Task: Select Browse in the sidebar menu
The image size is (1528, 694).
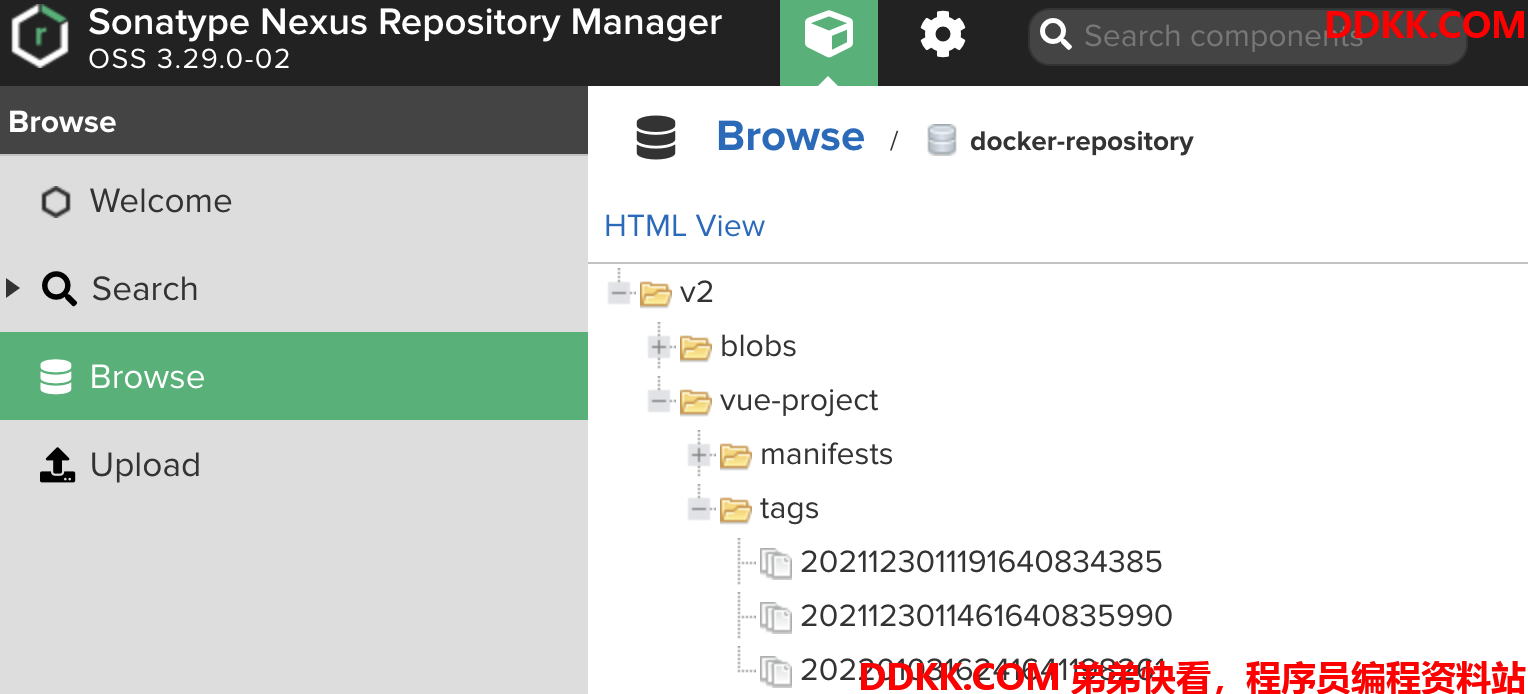Action: (x=294, y=376)
